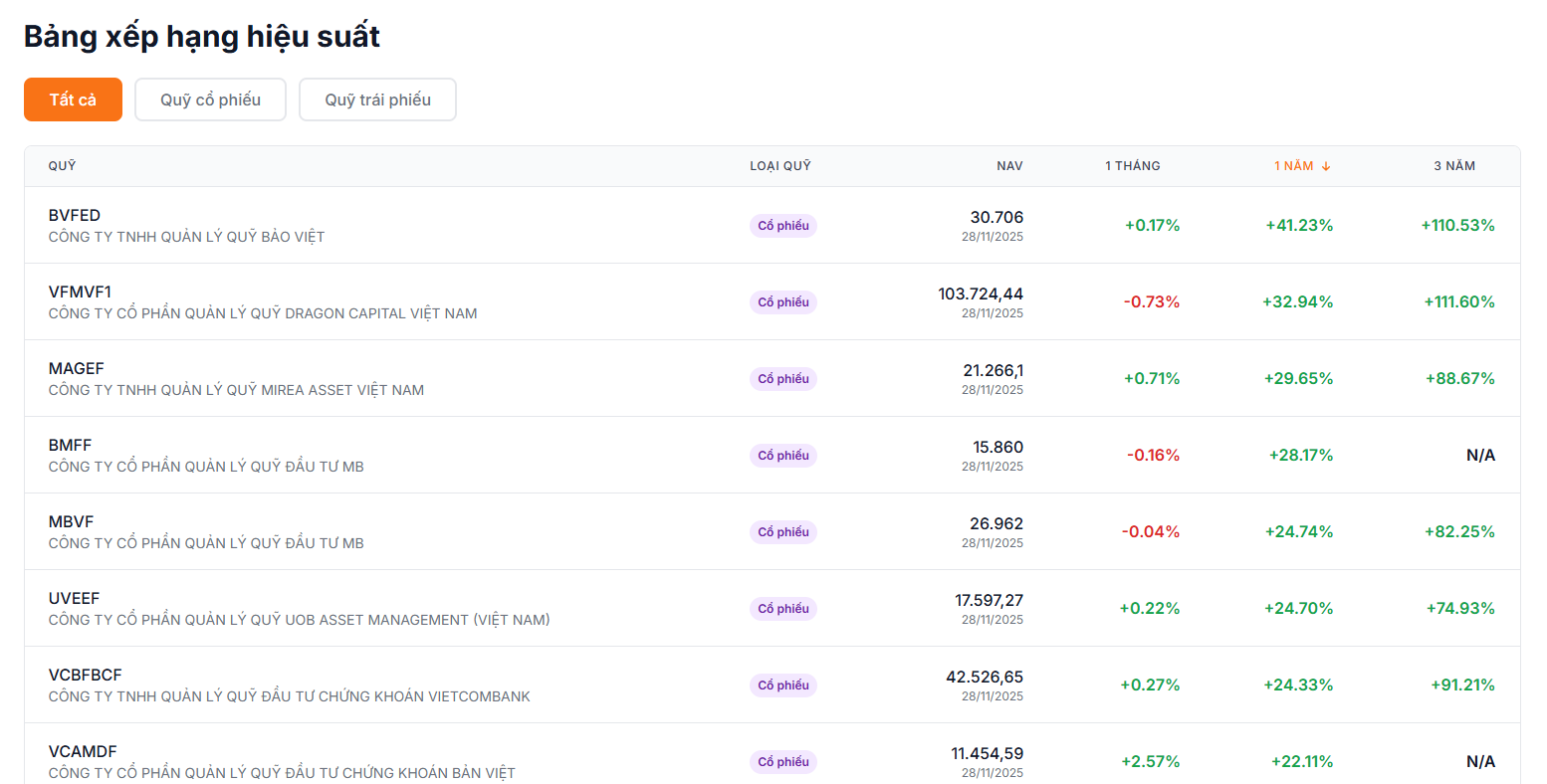Open the Quỹ trái phiếu category

377,99
